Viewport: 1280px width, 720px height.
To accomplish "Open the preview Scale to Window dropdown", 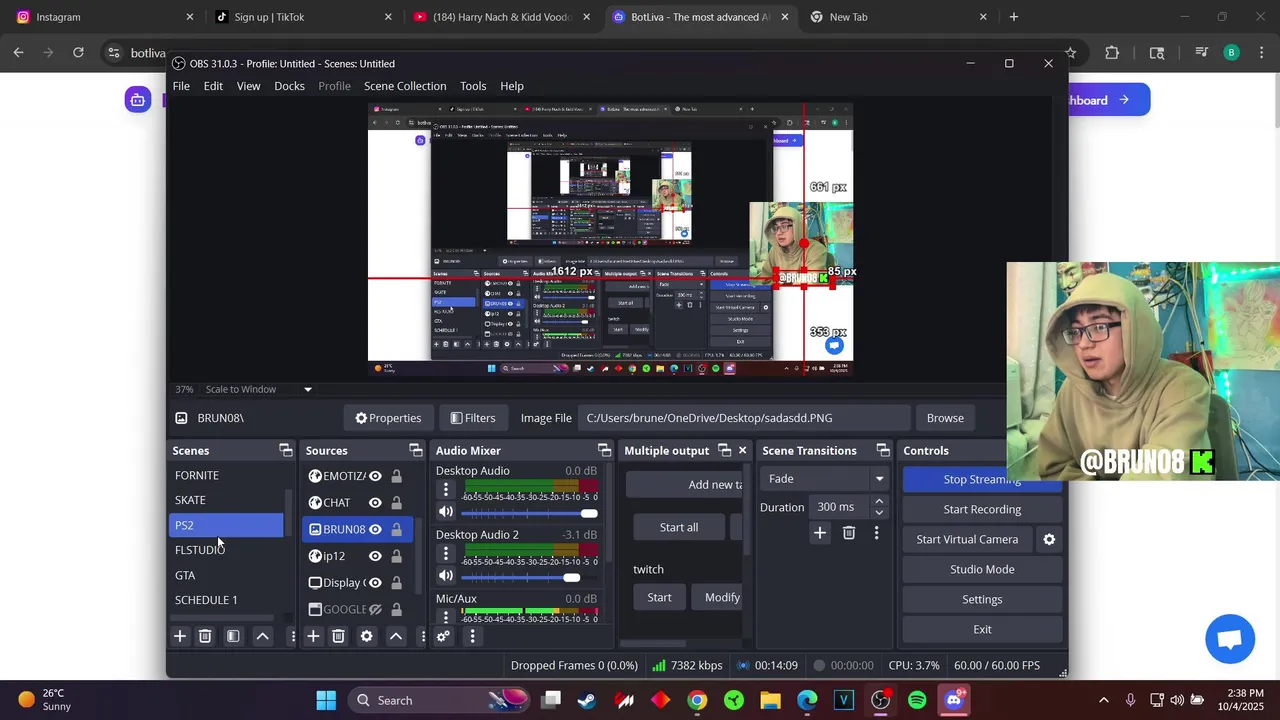I will [x=307, y=389].
